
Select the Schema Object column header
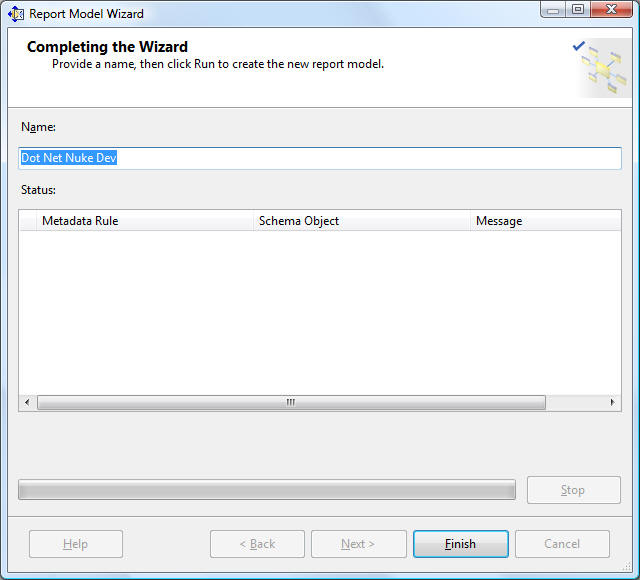click(x=362, y=221)
